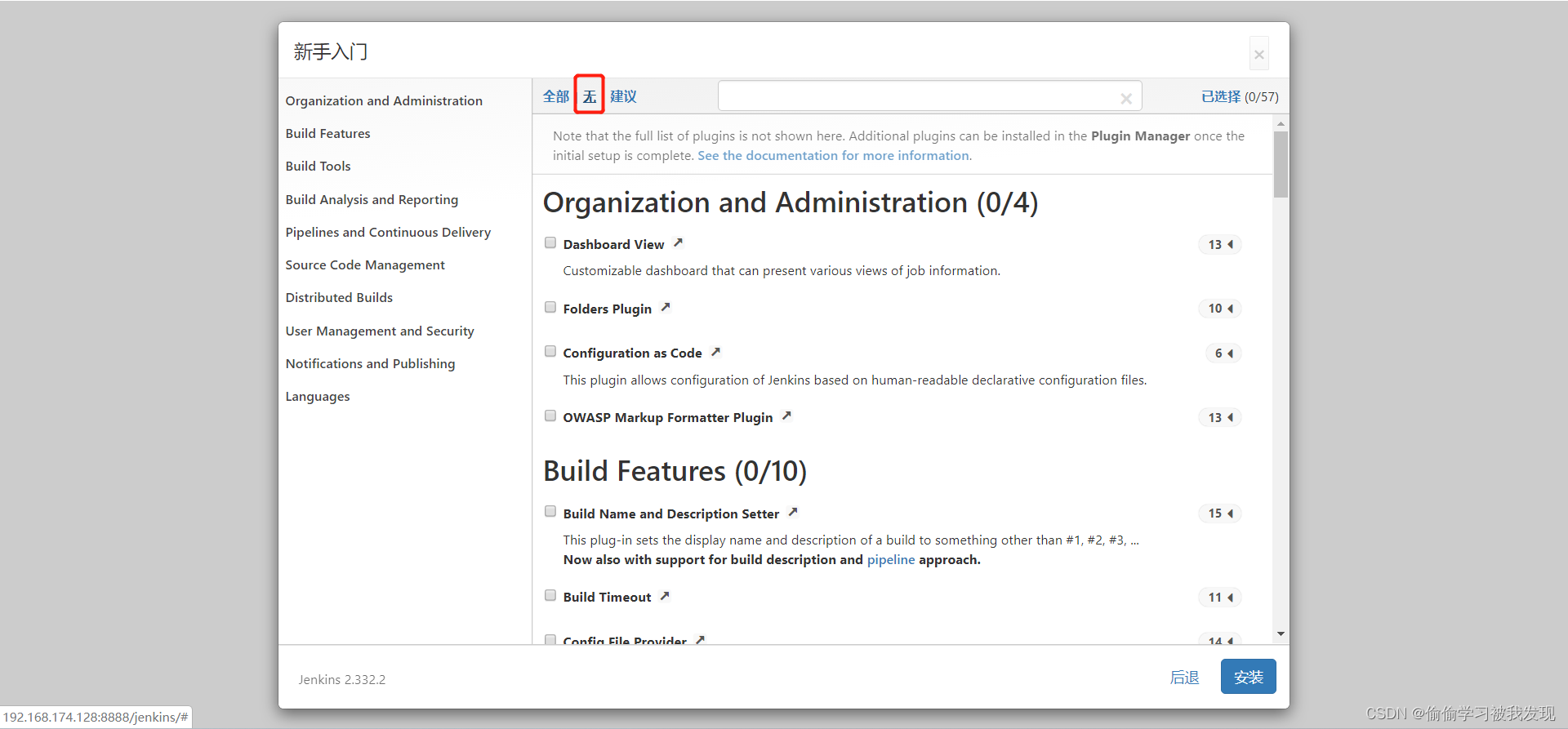Check the Dashboard View plugin
This screenshot has height=729, width=1568.
550,243
